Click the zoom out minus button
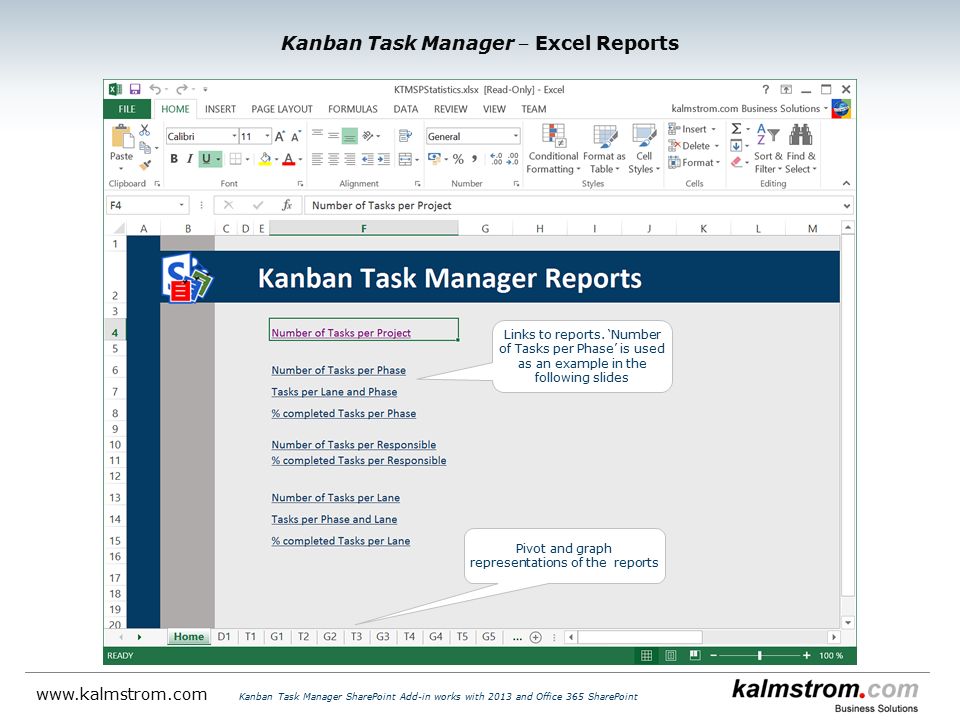Image resolution: width=960 pixels, height=720 pixels. (713, 656)
